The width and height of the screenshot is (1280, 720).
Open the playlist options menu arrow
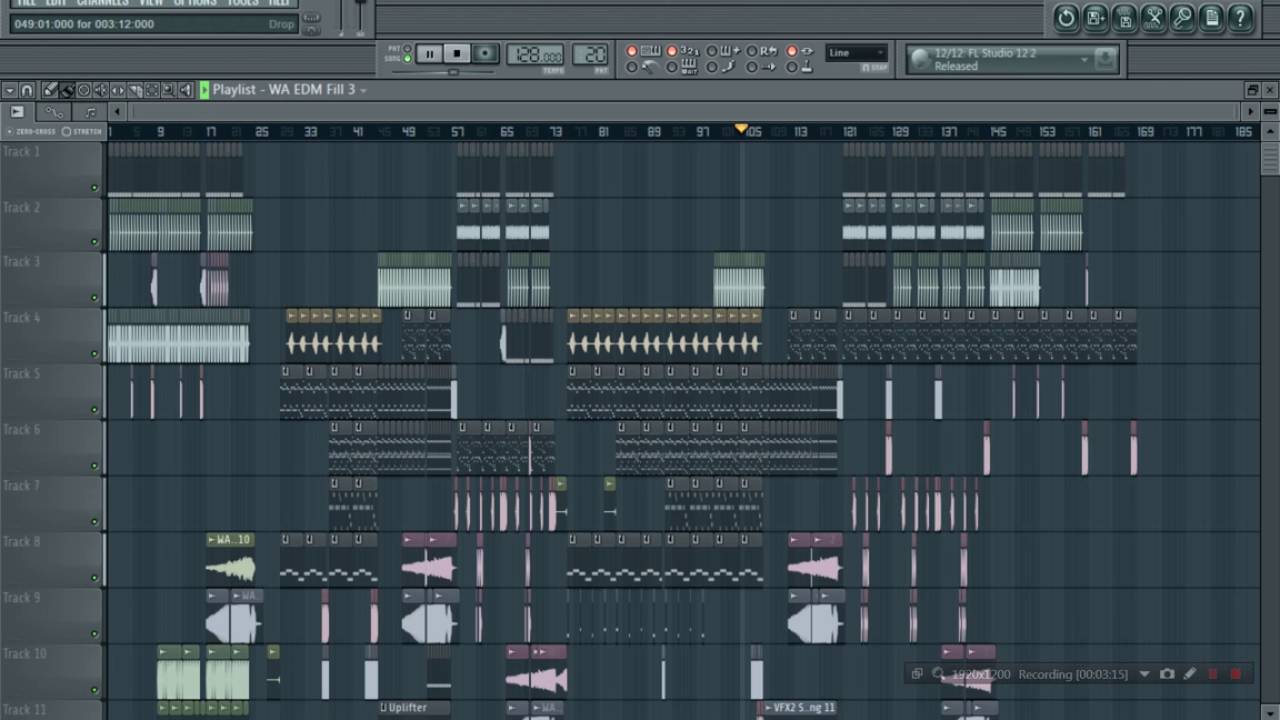10,90
